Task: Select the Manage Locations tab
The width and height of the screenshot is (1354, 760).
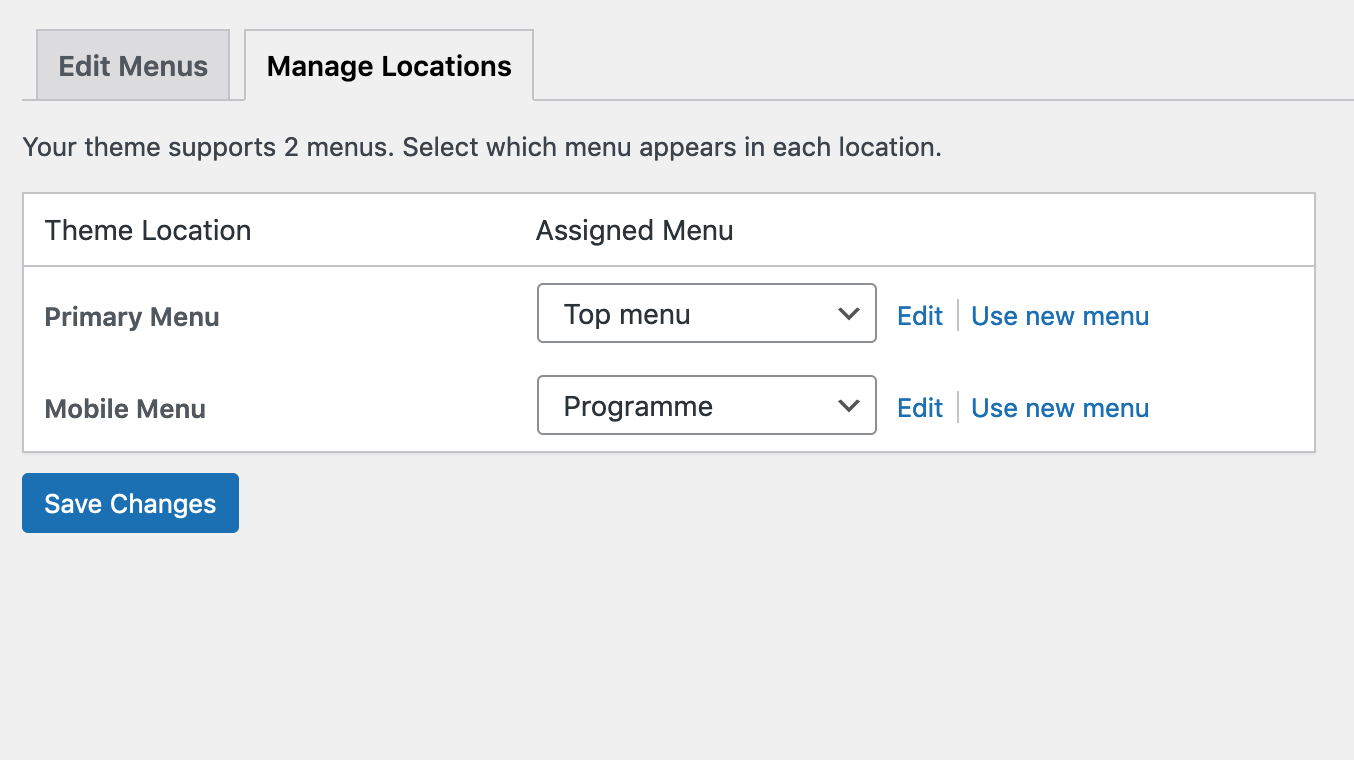Action: [x=389, y=66]
